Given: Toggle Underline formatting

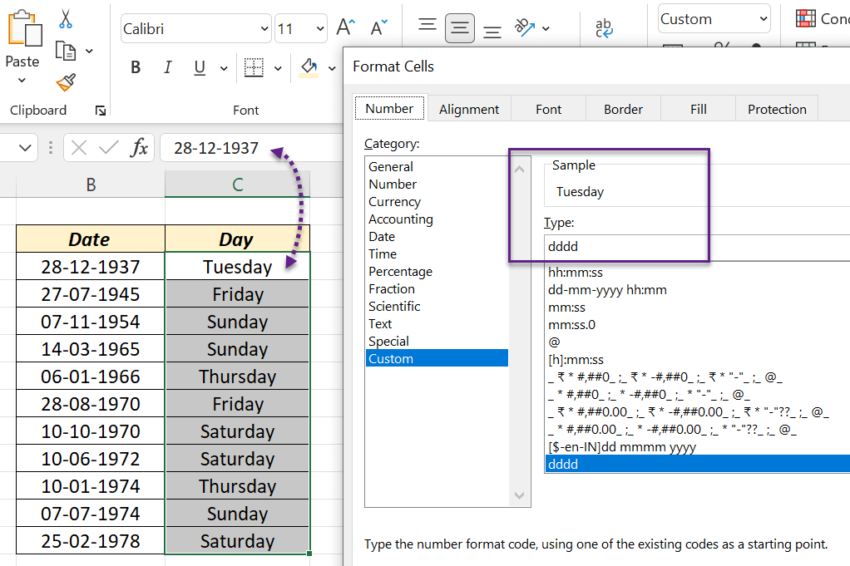Looking at the screenshot, I should 199,68.
